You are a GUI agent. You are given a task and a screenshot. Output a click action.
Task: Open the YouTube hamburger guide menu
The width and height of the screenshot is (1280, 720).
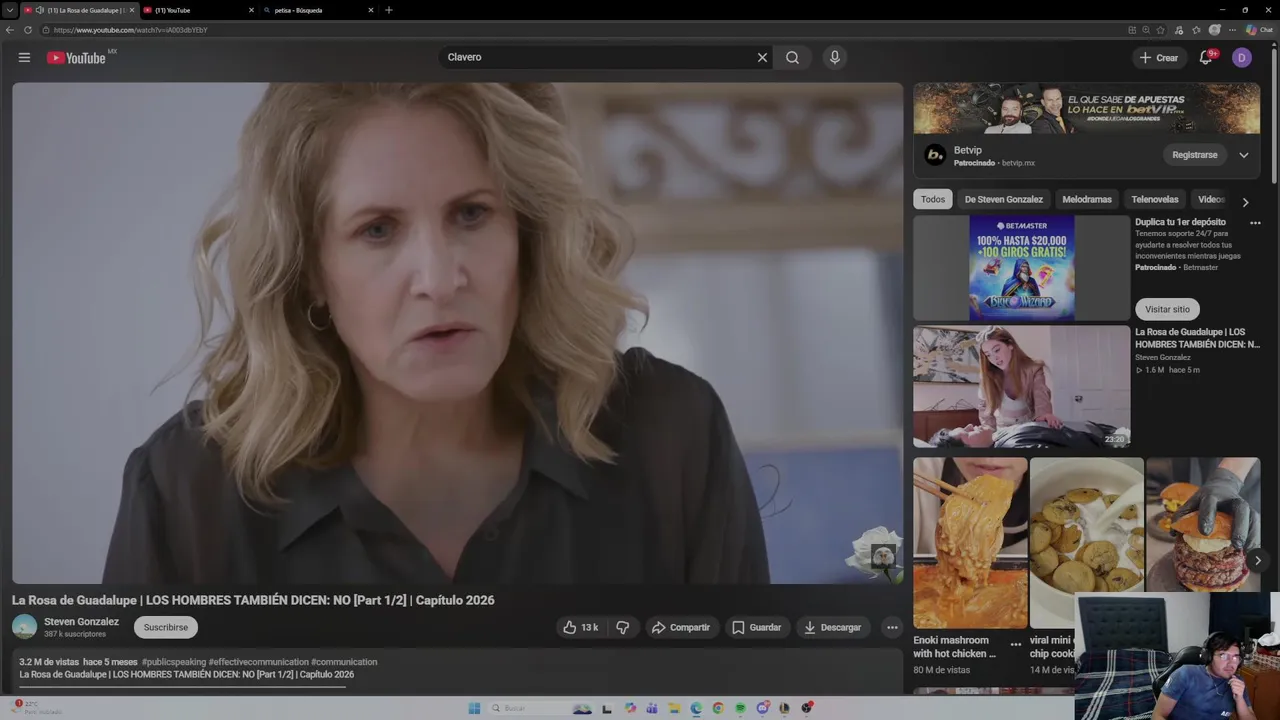tap(24, 58)
